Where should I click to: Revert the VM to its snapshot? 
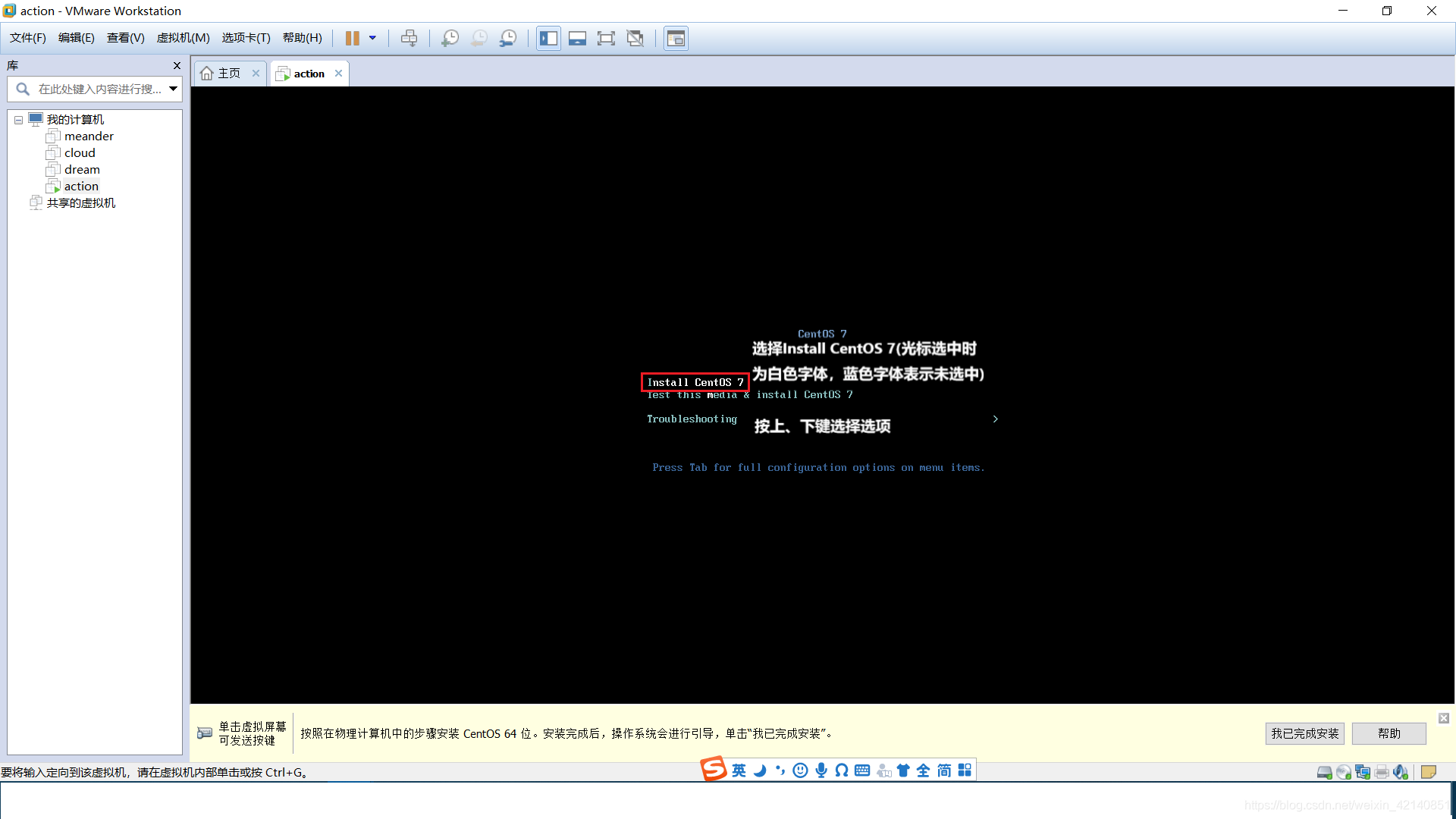(479, 38)
